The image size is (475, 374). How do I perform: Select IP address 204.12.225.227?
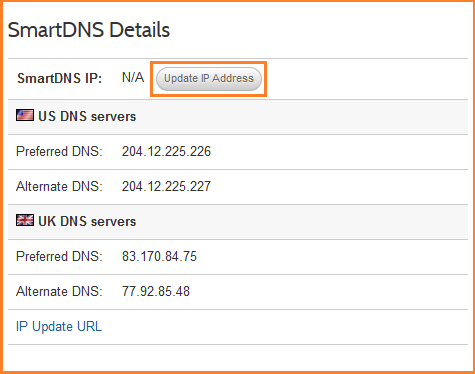pos(166,186)
